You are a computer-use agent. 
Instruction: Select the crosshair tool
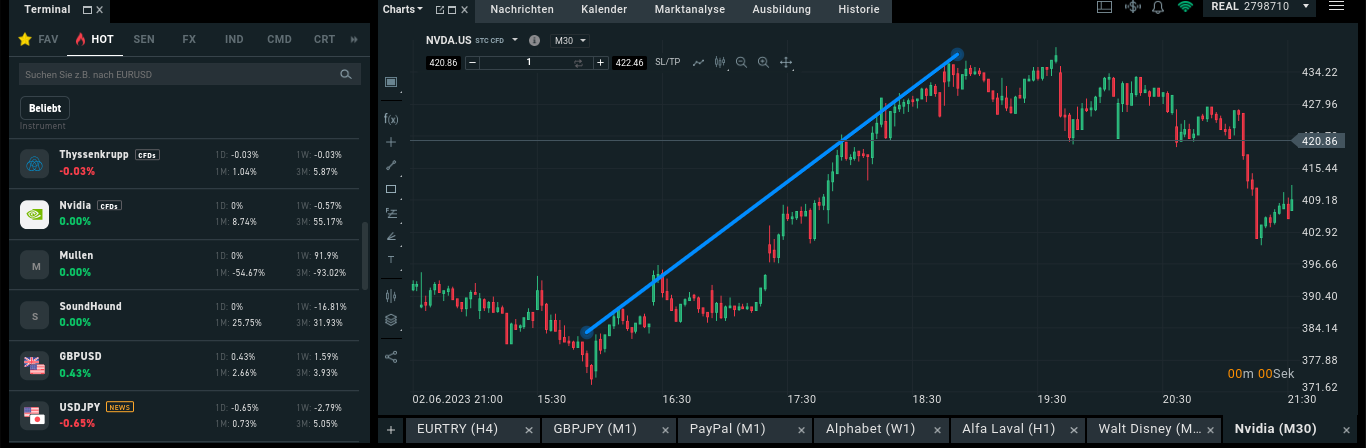[391, 142]
